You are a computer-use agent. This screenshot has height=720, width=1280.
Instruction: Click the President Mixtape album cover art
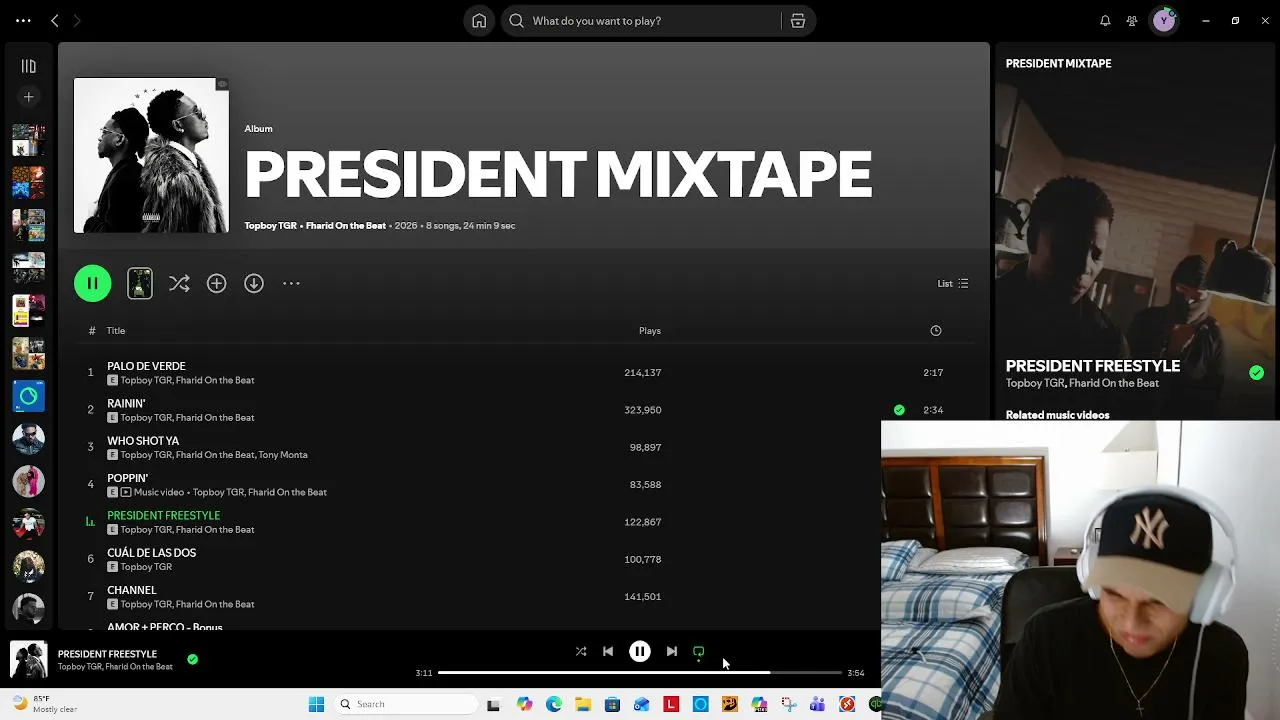[x=151, y=155]
